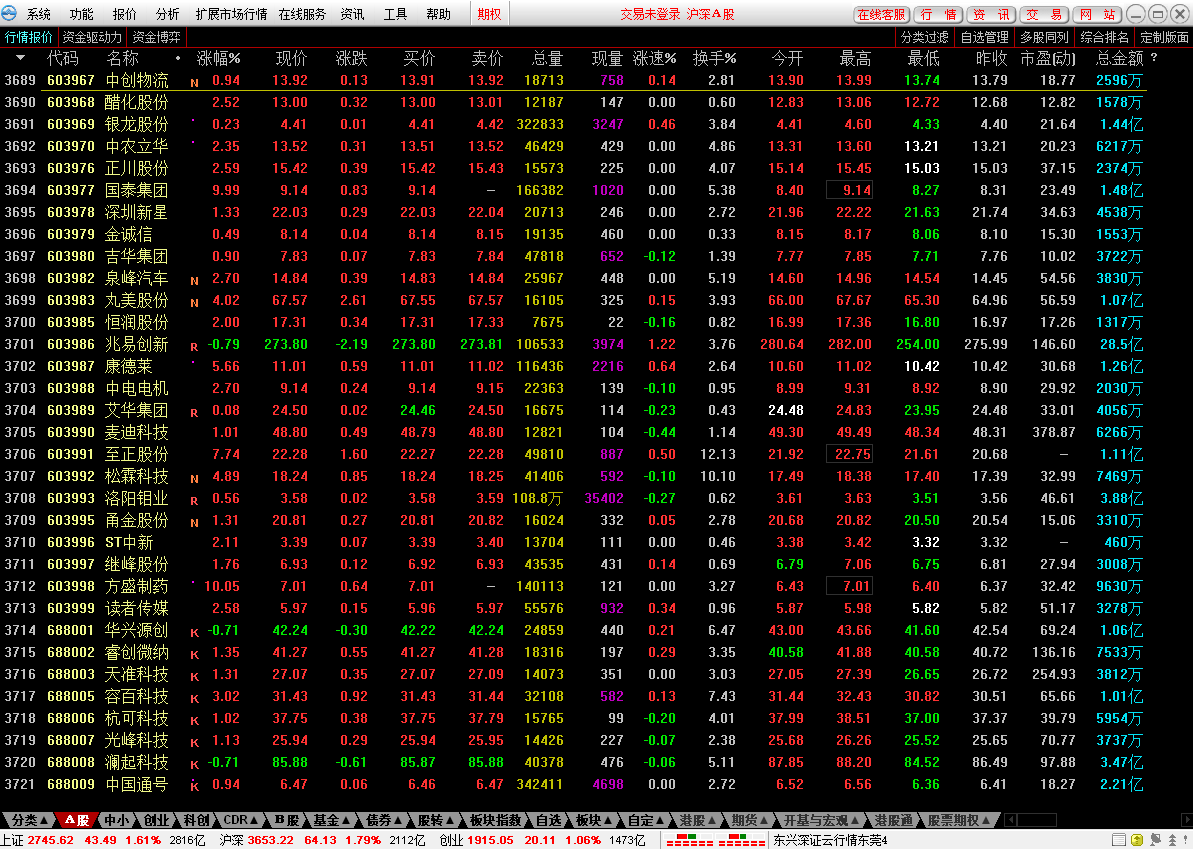Viewport: 1193px width, 849px height.
Task: Expand the 债券 tab menu
Action: (x=398, y=820)
